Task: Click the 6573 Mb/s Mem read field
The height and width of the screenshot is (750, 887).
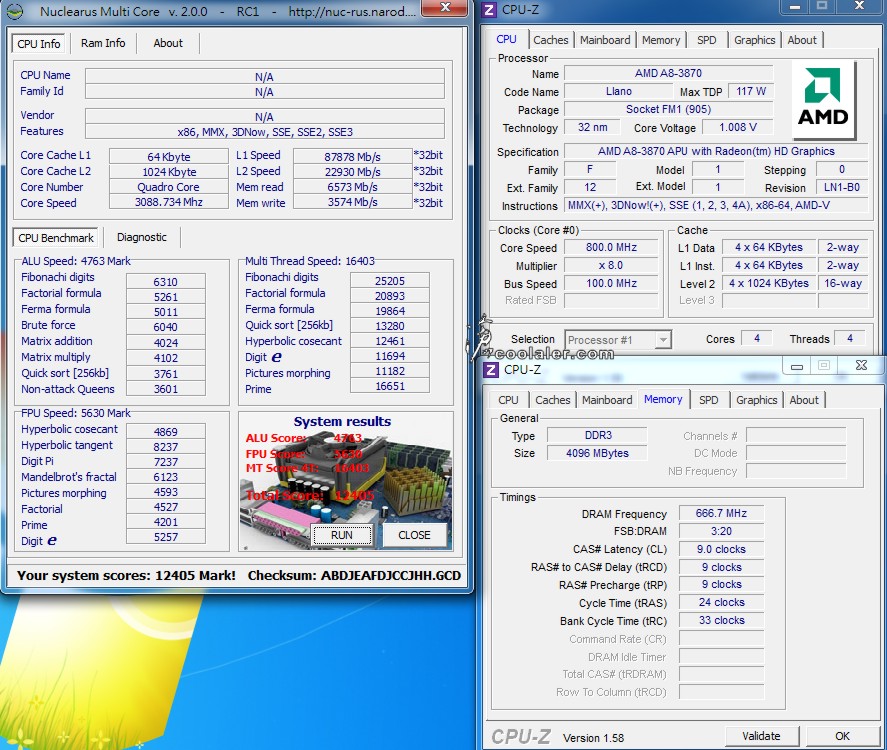Action: click(352, 187)
